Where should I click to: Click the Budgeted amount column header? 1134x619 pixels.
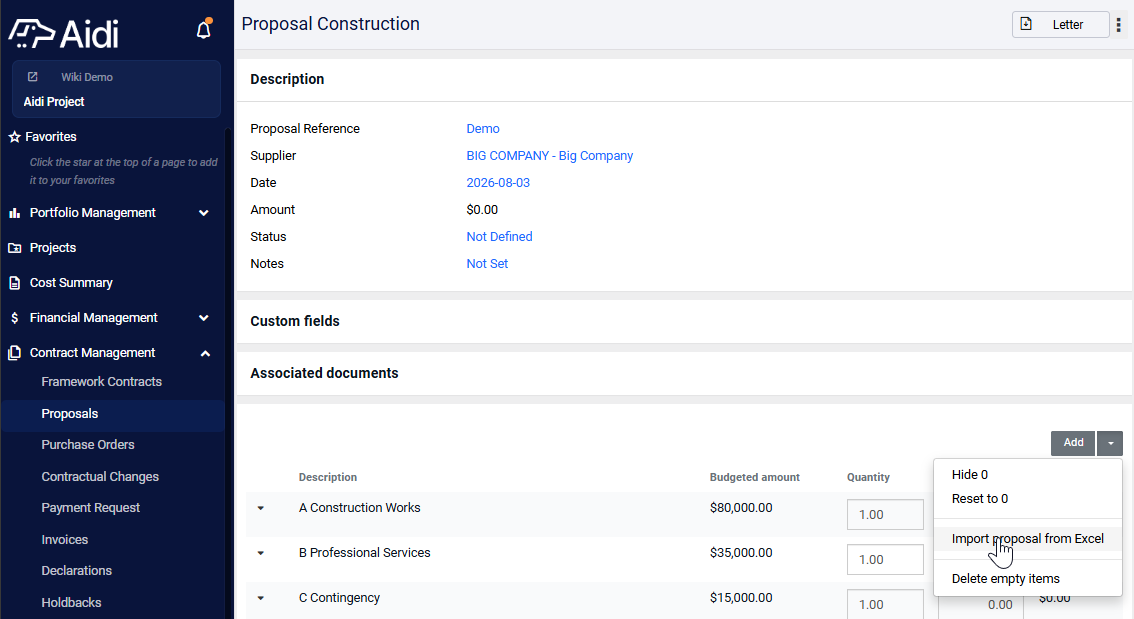point(754,477)
